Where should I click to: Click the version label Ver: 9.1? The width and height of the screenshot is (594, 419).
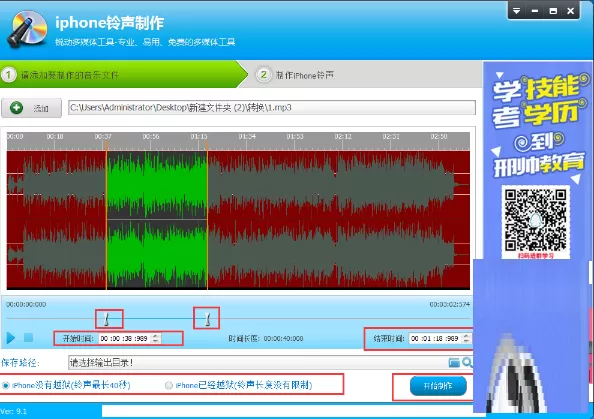coord(14,411)
